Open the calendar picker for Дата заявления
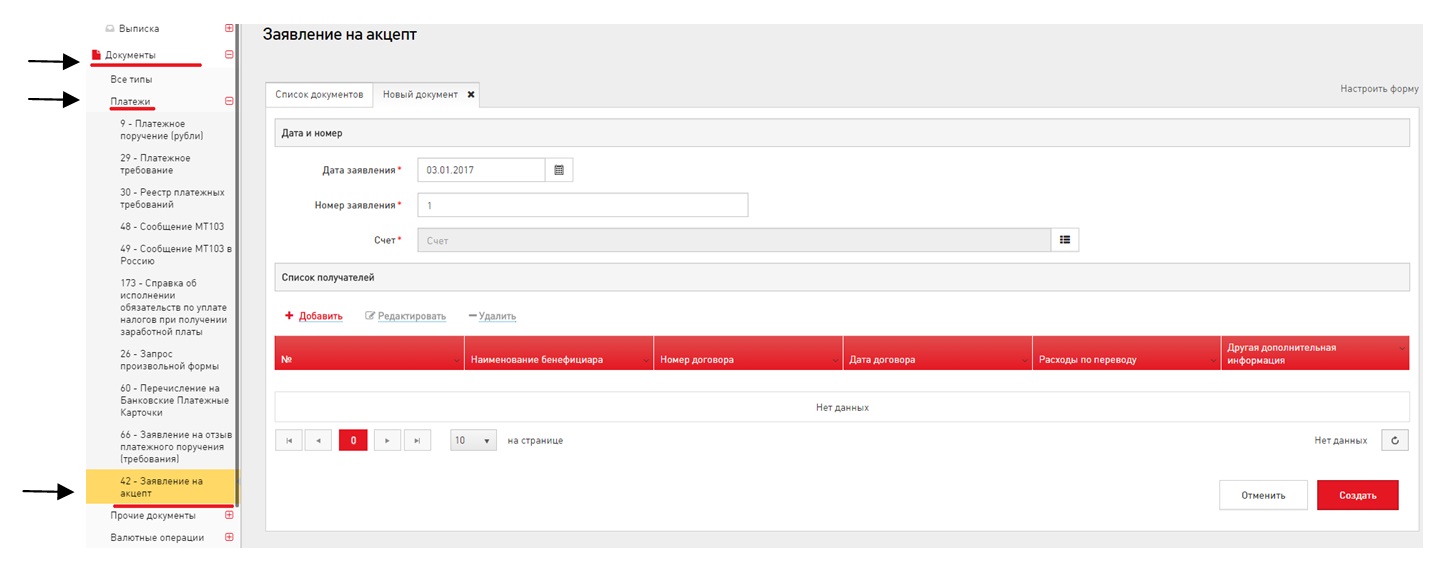1456x564 pixels. coord(559,170)
